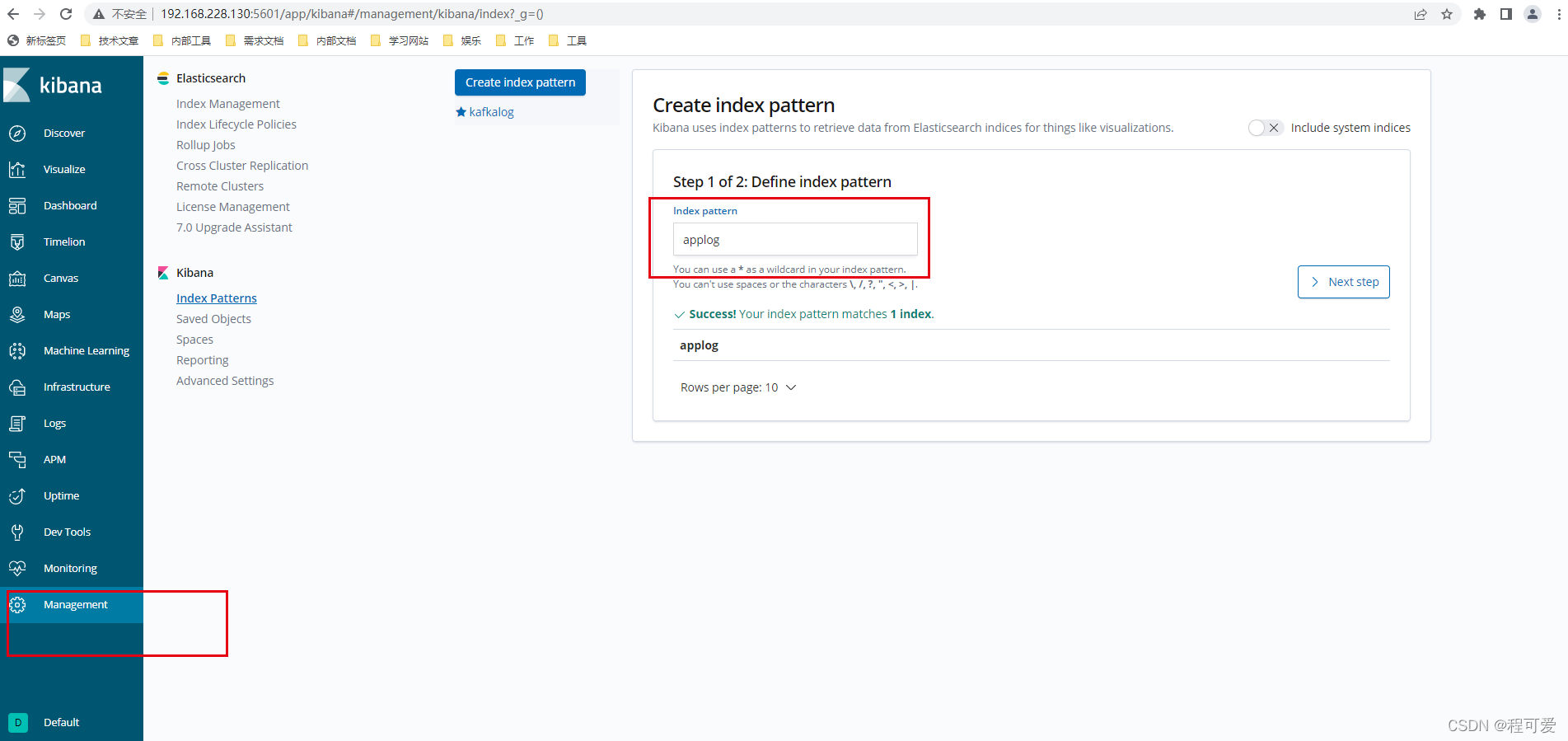
Task: Open Remote Clusters settings
Action: (220, 186)
